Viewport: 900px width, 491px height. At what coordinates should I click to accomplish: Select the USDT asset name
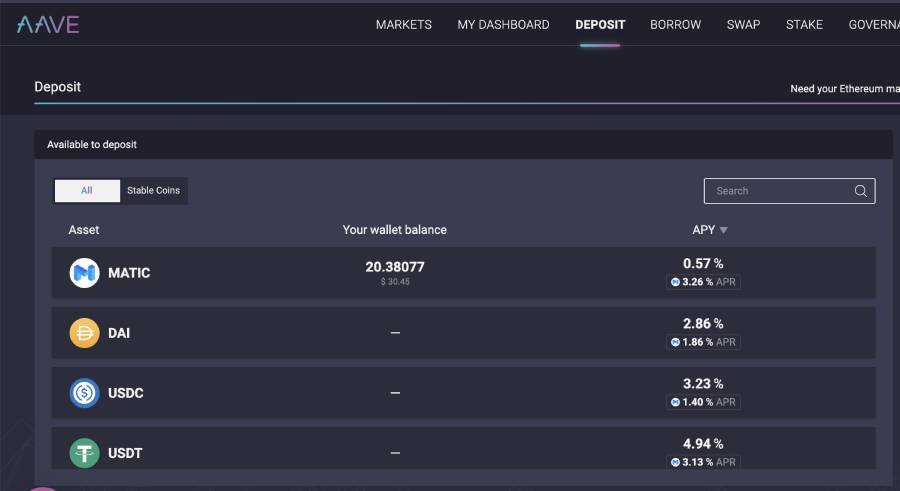pos(125,453)
